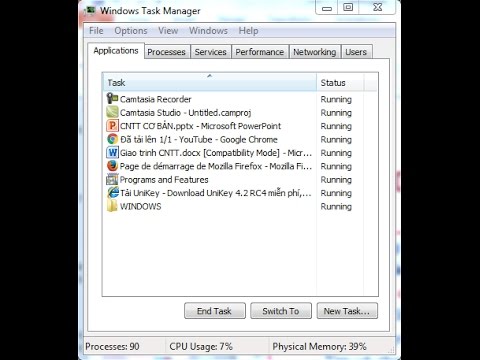Open the View menu
The image size is (480, 360).
coord(168,31)
